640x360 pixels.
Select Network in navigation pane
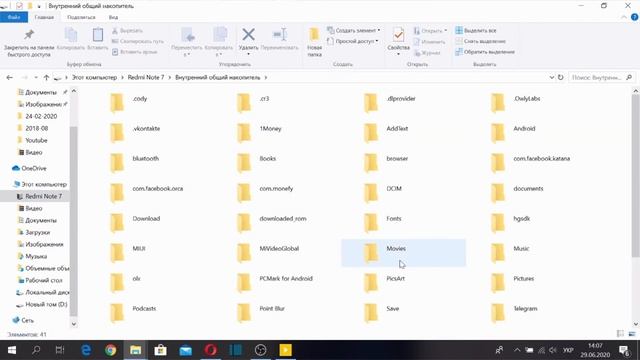tap(23, 320)
